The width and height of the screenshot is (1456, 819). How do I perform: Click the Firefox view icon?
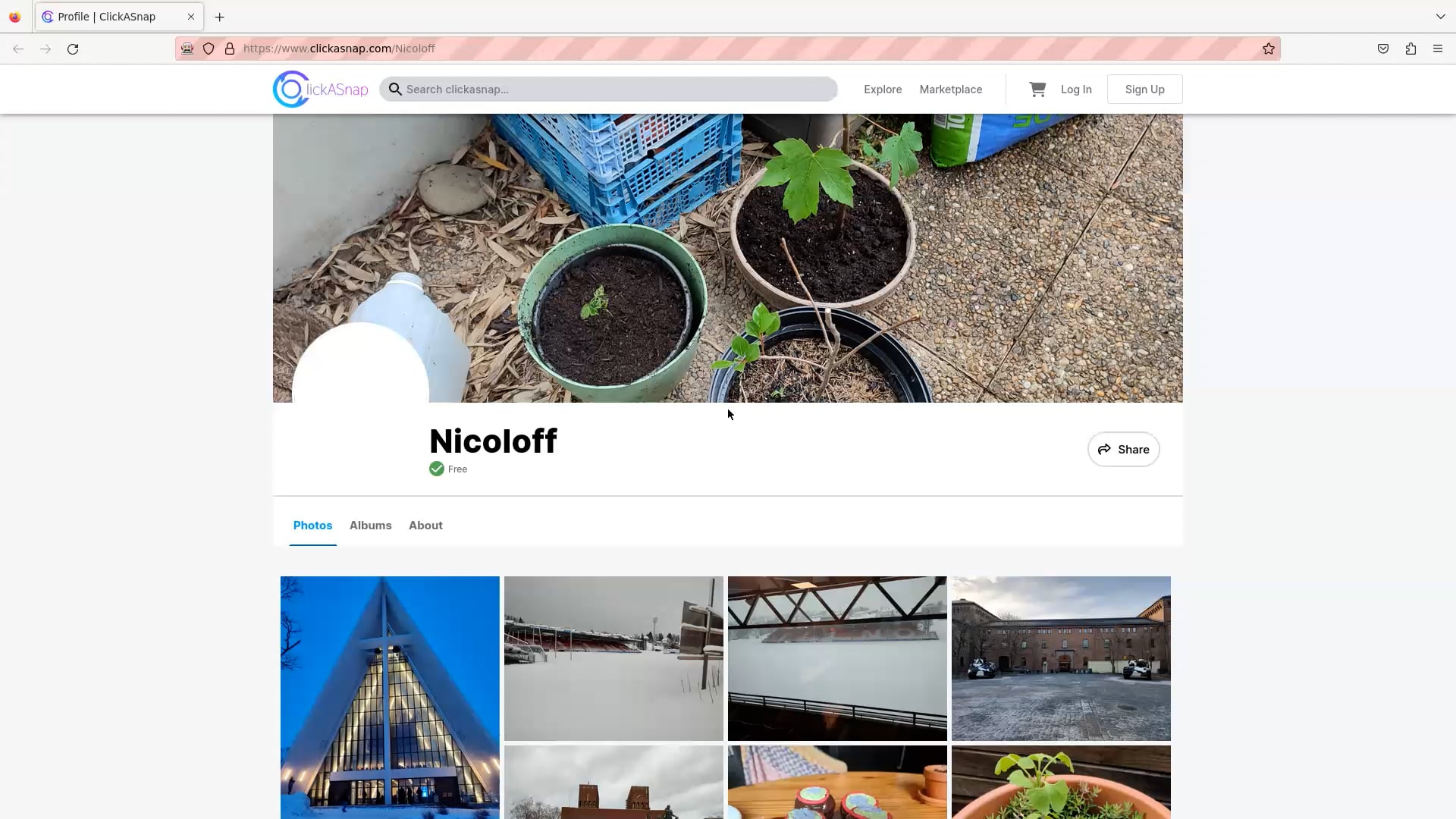point(15,17)
